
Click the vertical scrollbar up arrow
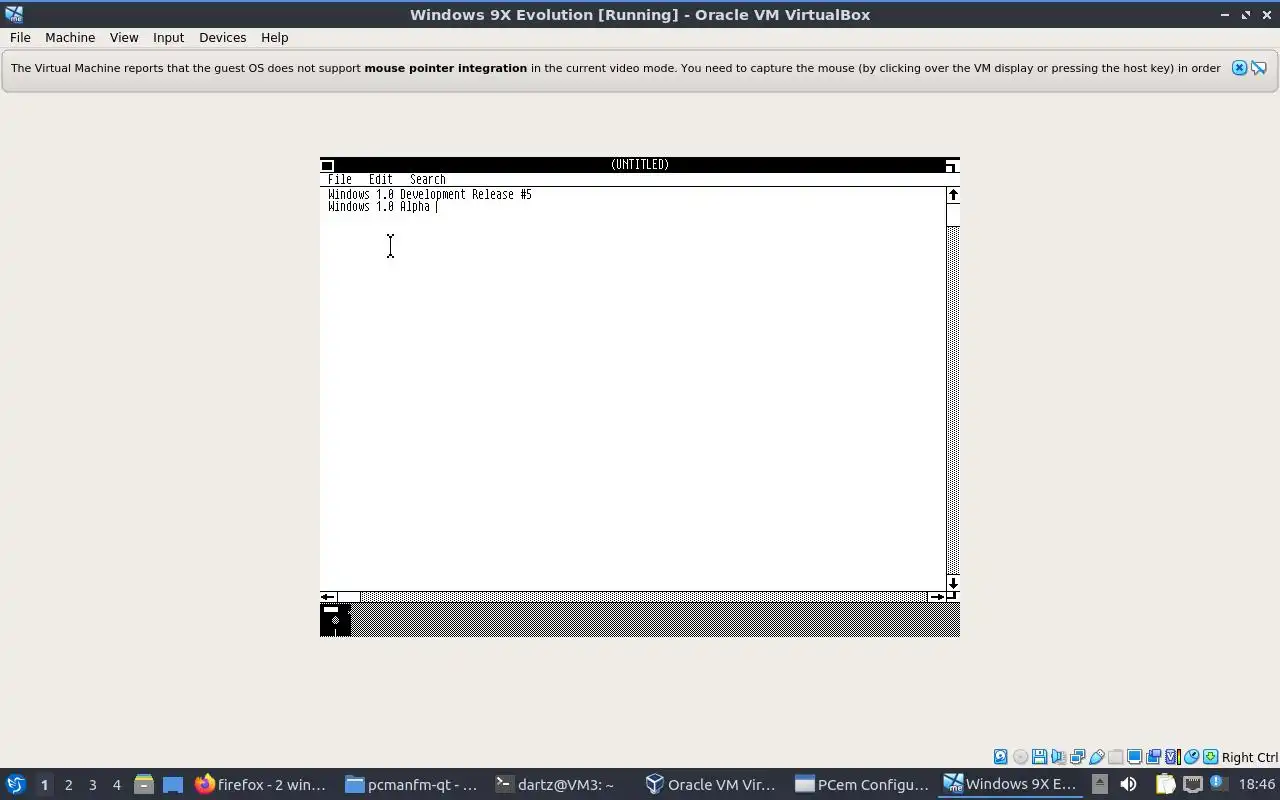tap(953, 195)
